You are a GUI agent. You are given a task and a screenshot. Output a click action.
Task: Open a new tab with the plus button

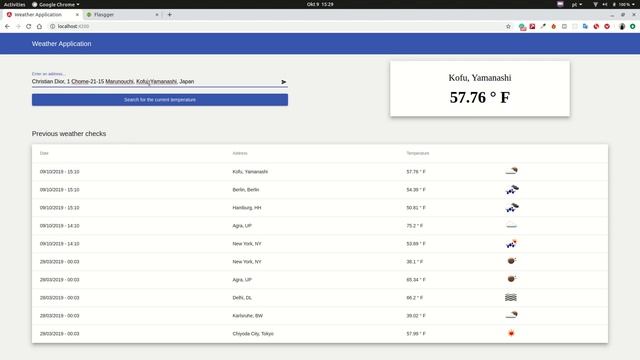tap(169, 15)
